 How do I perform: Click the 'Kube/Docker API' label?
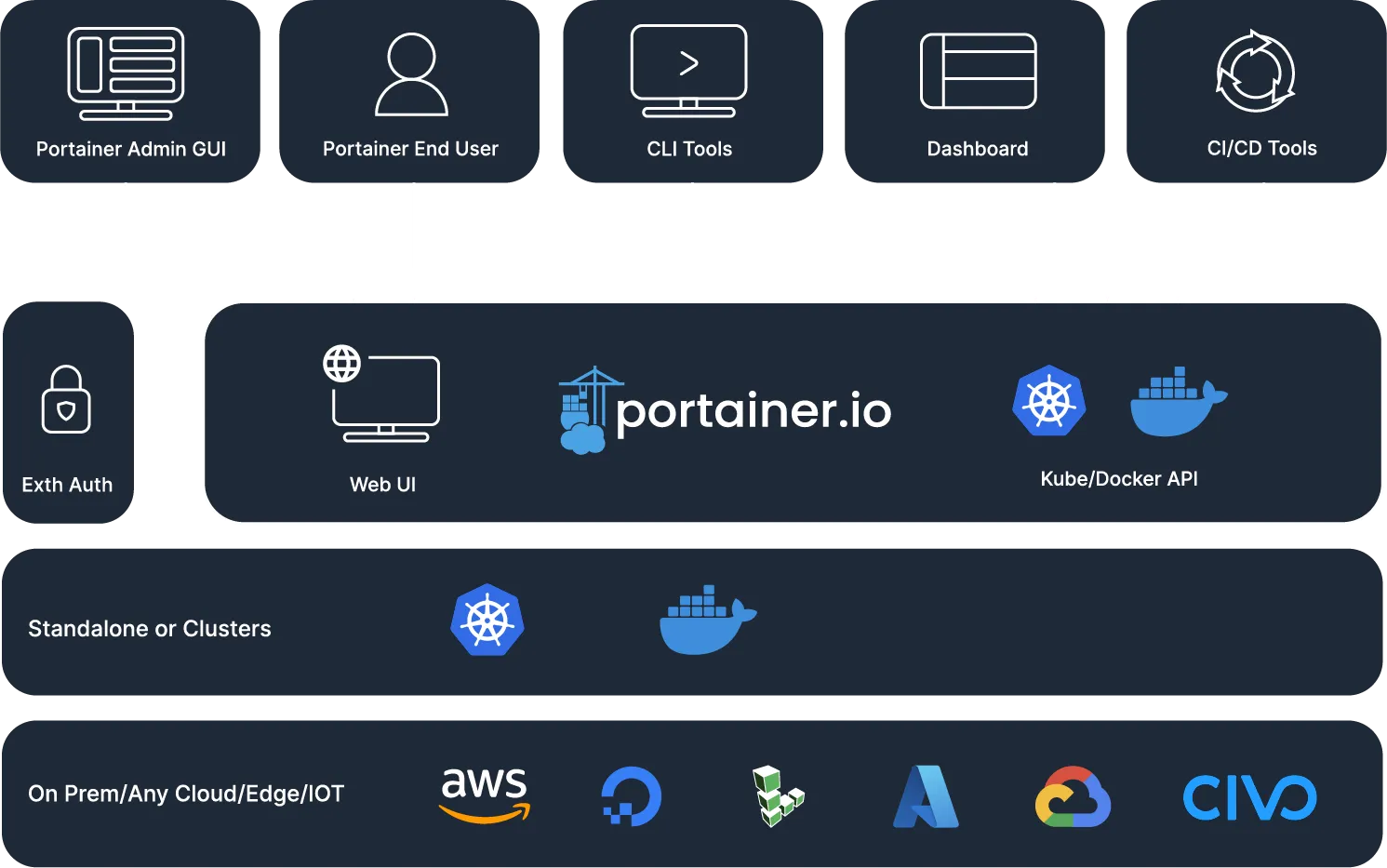1119,479
